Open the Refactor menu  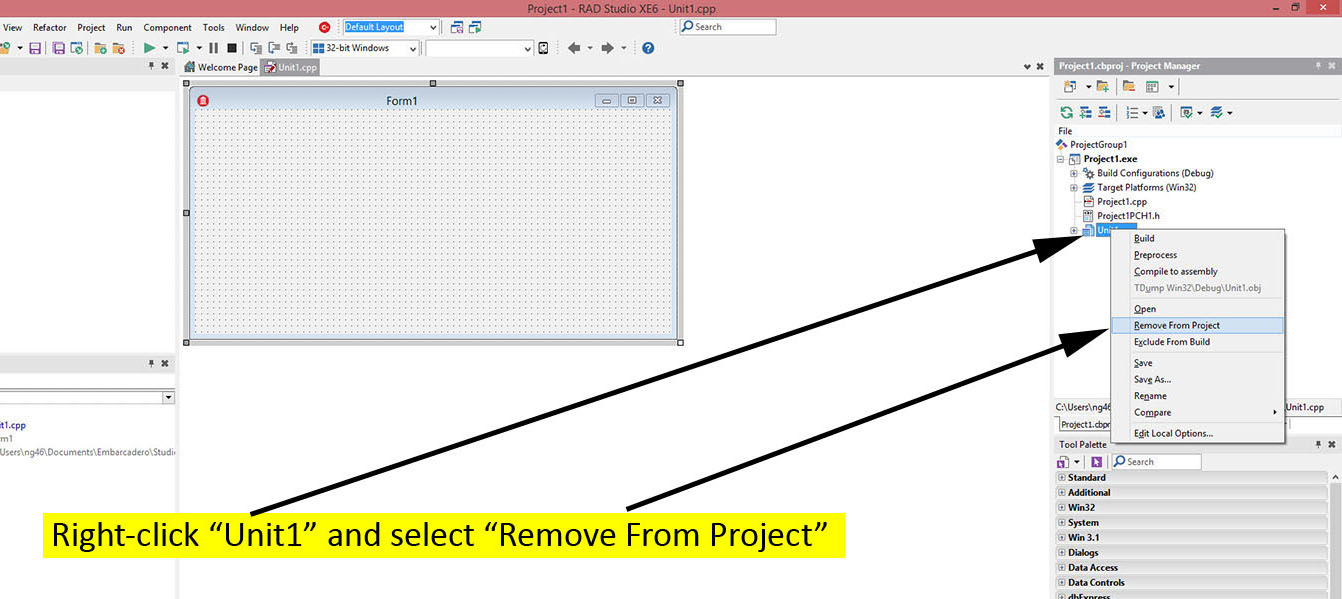coord(50,28)
